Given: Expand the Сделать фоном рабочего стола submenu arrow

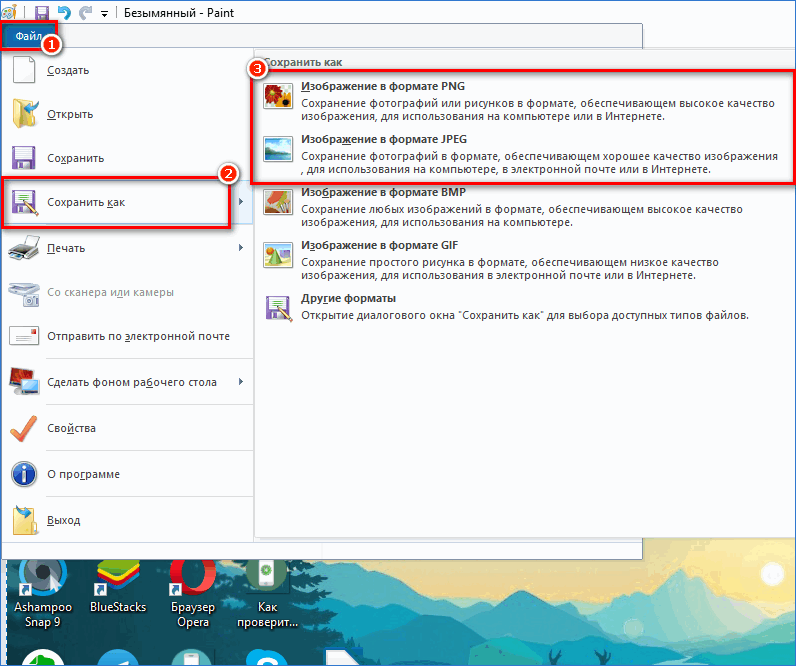Looking at the screenshot, I should [x=241, y=381].
